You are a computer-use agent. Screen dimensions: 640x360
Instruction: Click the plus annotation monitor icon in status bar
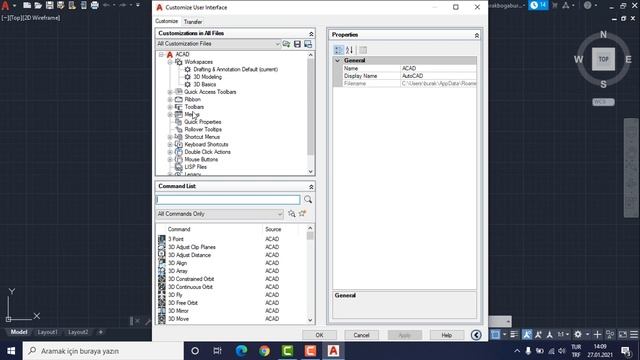point(597,334)
